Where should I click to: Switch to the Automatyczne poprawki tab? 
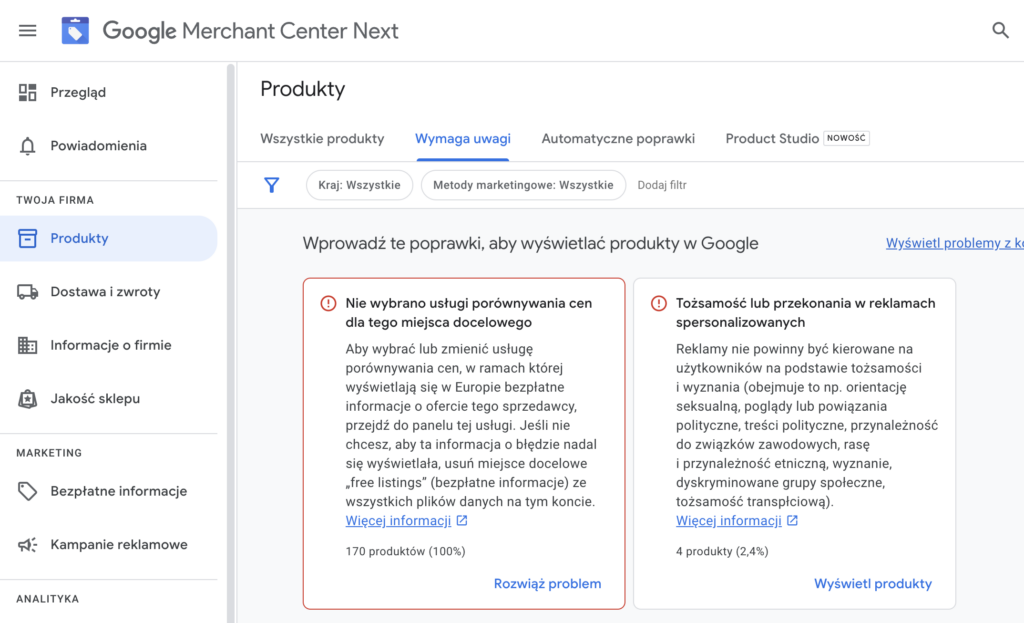pyautogui.click(x=618, y=139)
